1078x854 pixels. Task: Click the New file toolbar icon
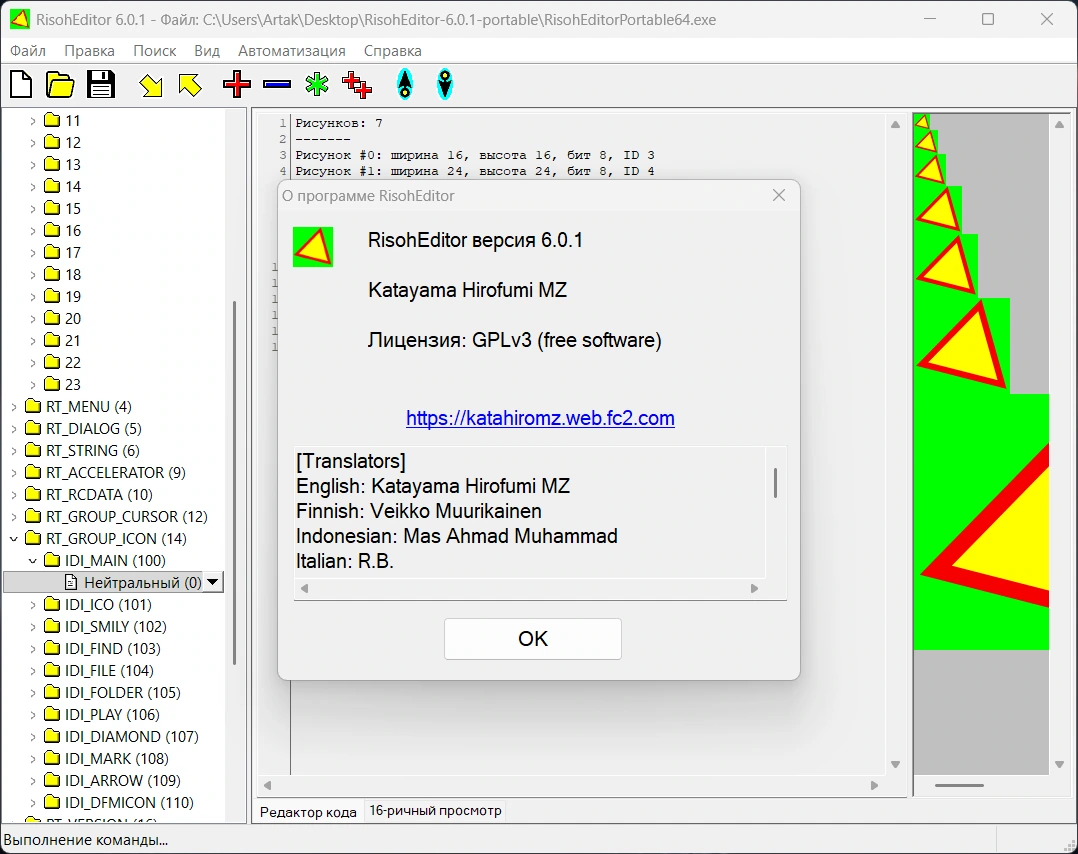[21, 85]
